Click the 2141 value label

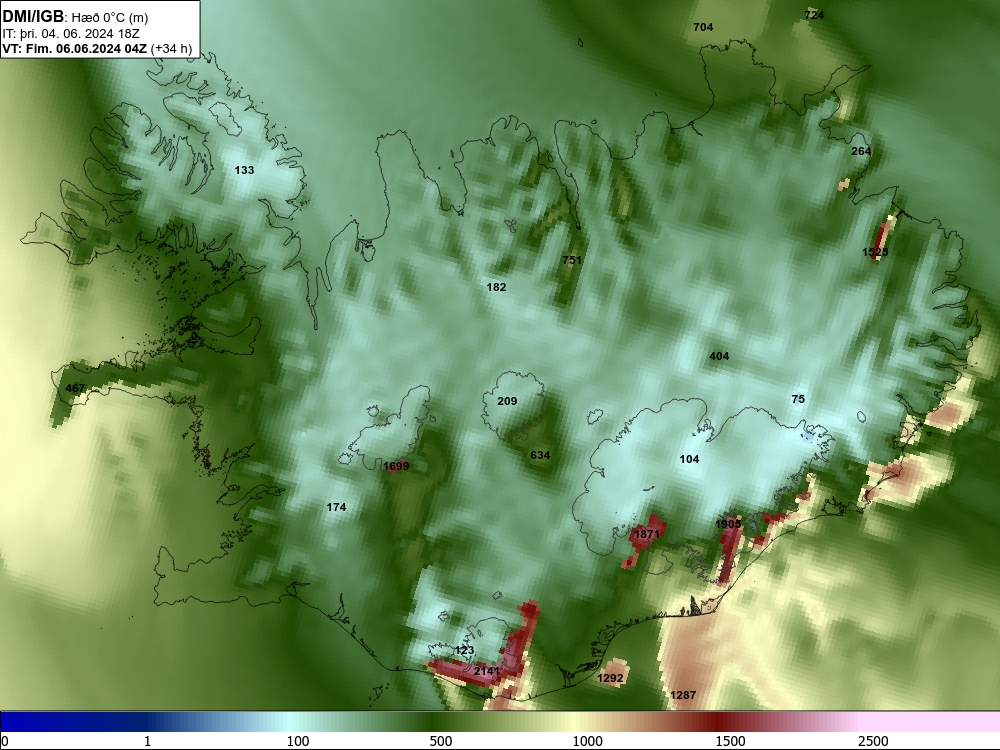coord(487,672)
